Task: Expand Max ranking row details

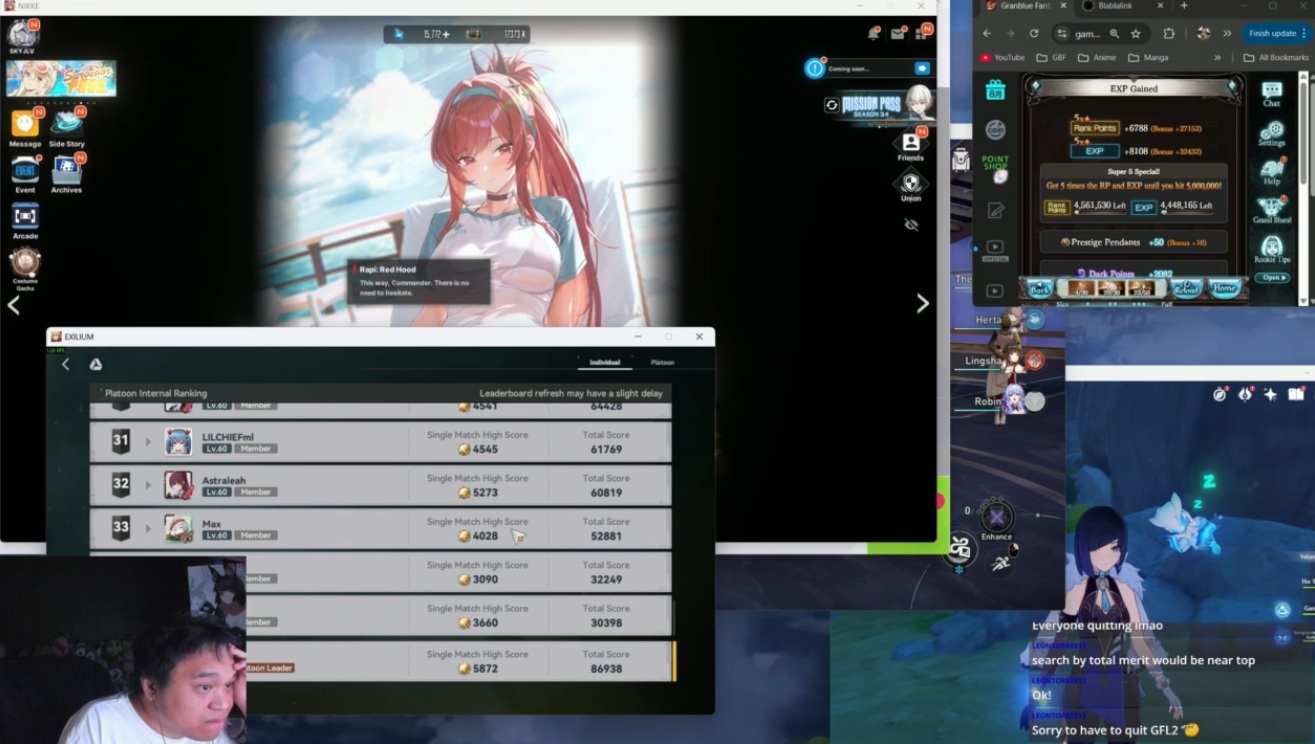Action: tap(149, 528)
